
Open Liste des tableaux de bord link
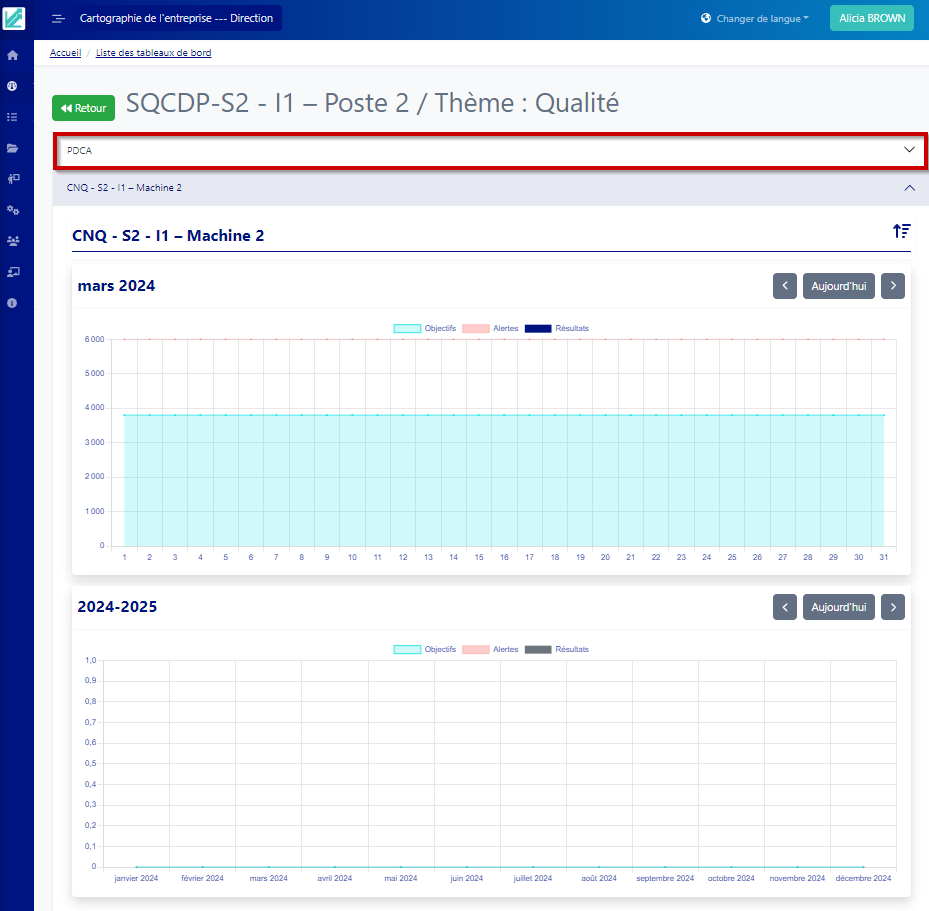click(x=153, y=53)
